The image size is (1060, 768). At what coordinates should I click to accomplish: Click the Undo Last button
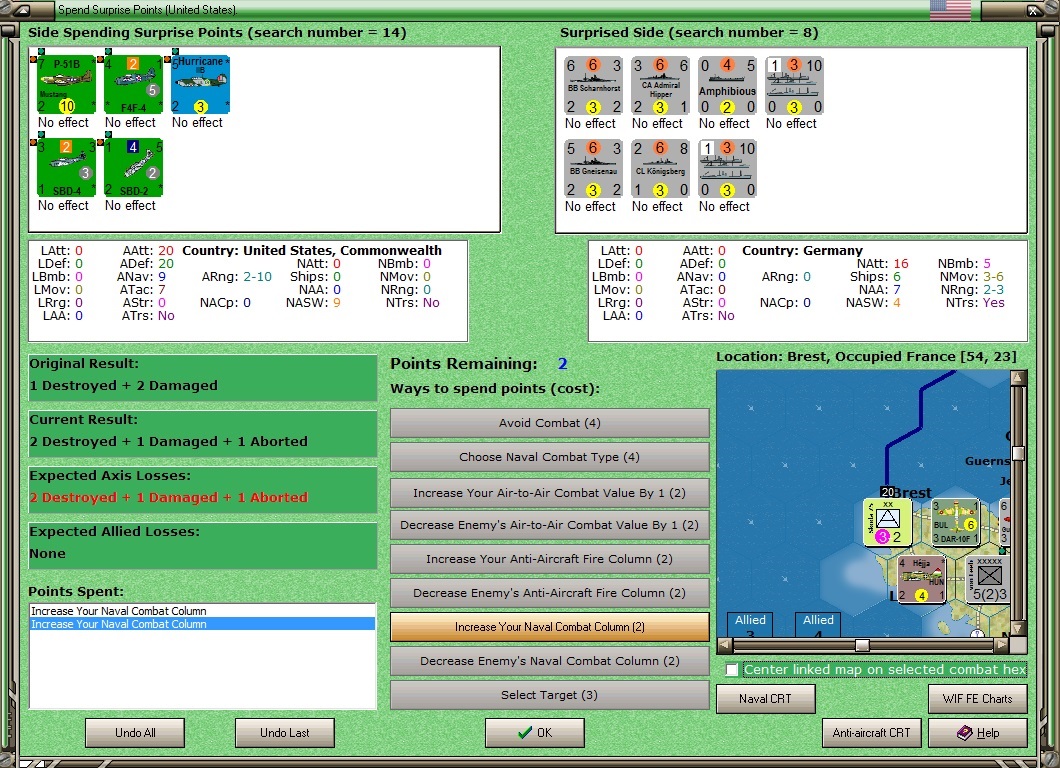[x=285, y=733]
